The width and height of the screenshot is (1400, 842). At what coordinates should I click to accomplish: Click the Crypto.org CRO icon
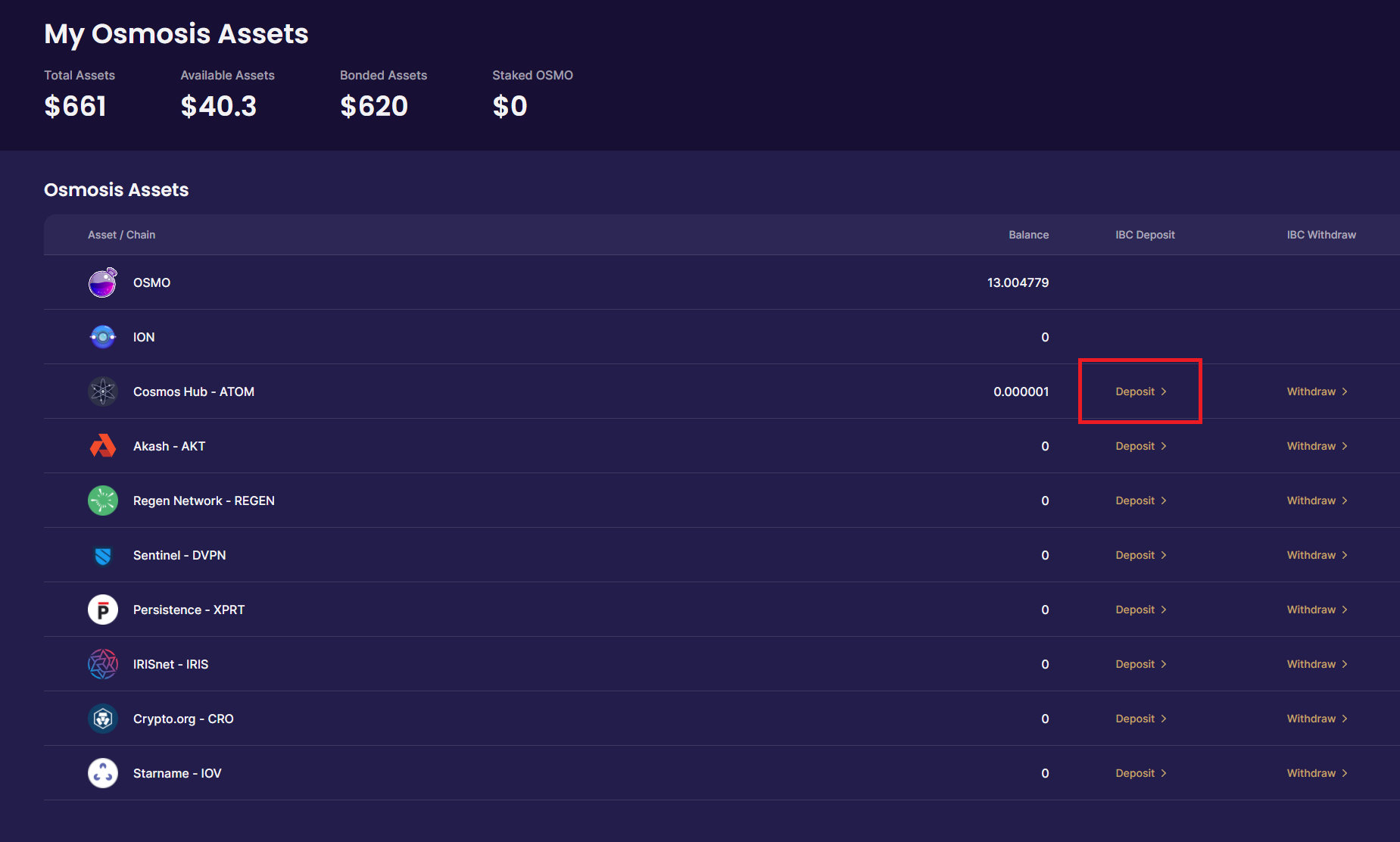103,719
